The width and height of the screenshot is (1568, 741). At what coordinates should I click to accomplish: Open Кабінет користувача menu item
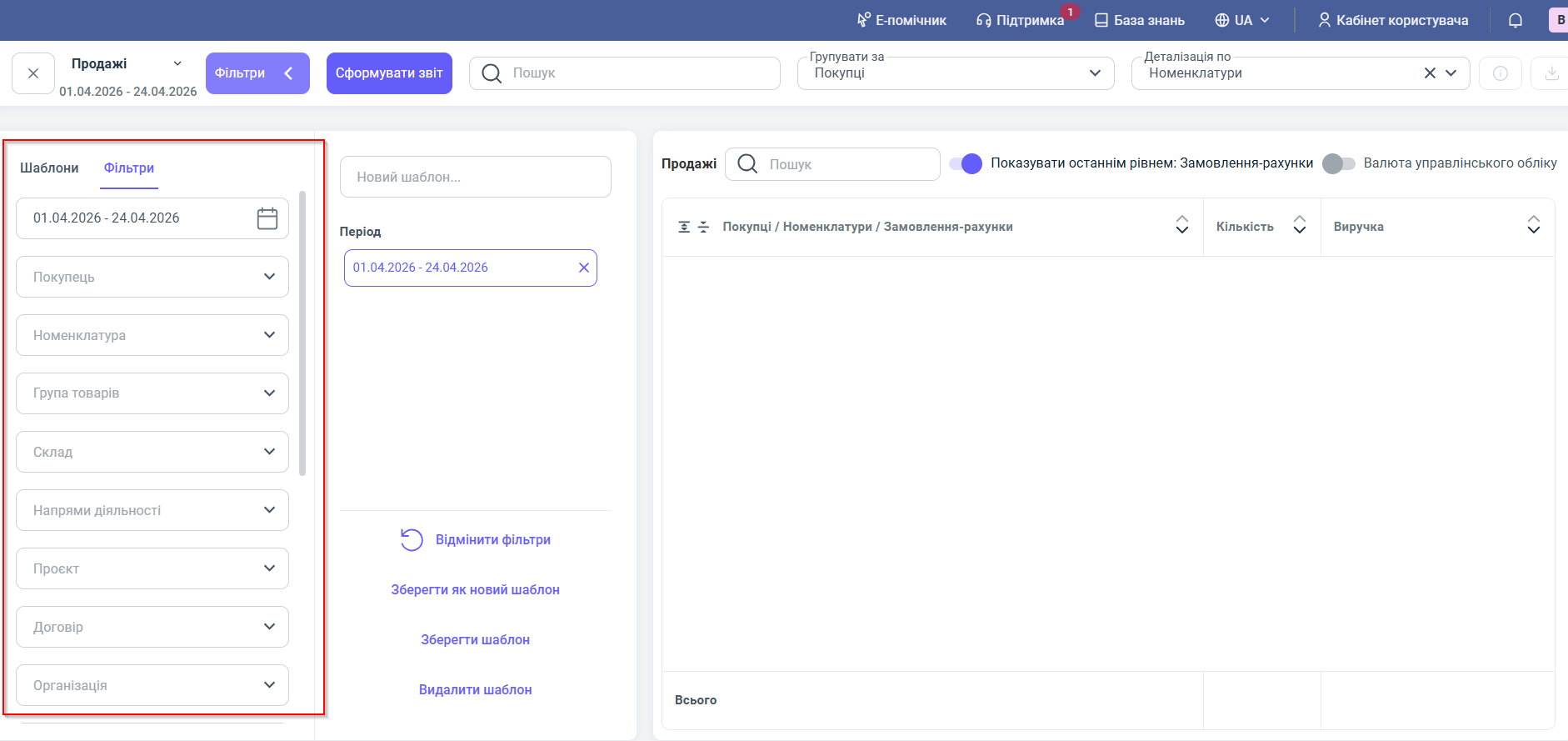click(1392, 20)
